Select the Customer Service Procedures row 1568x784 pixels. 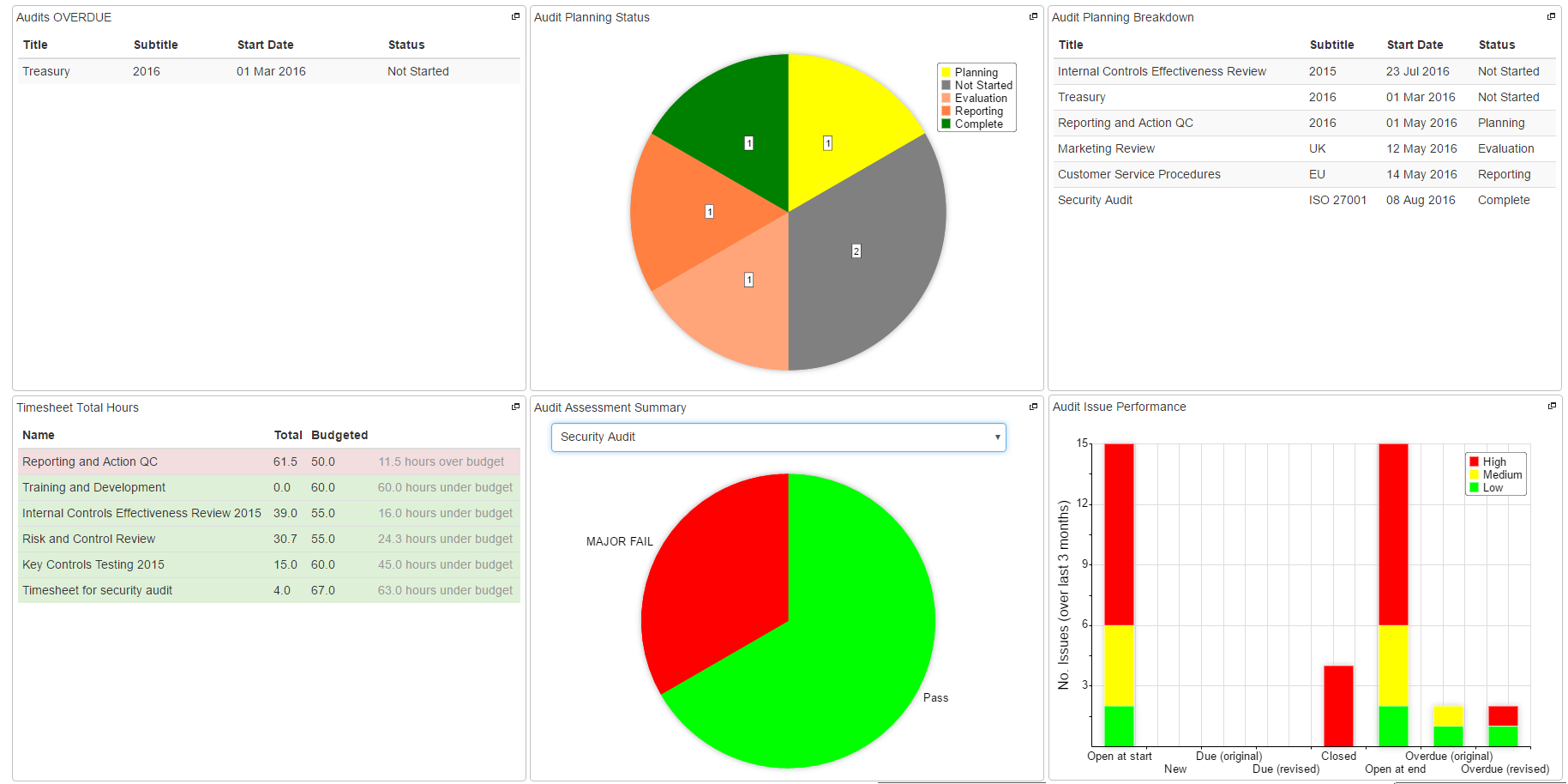(1138, 174)
